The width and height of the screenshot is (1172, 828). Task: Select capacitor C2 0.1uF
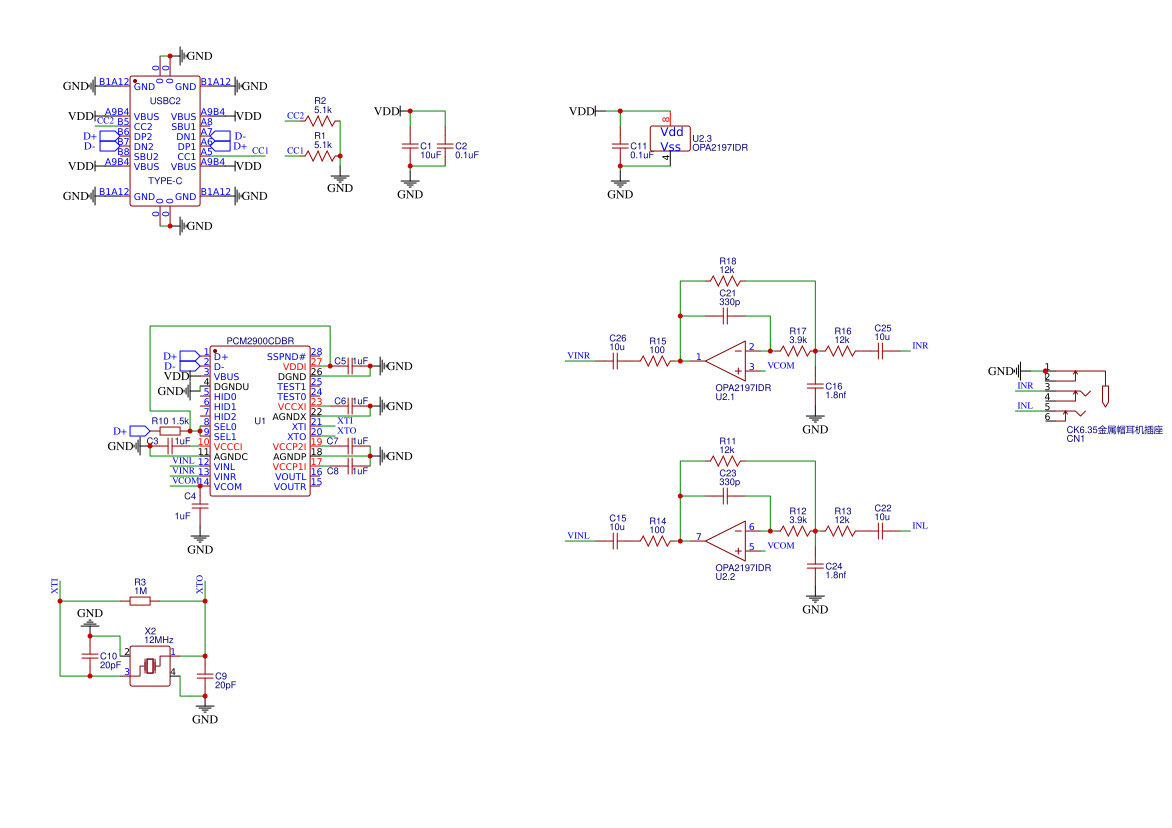pos(445,146)
